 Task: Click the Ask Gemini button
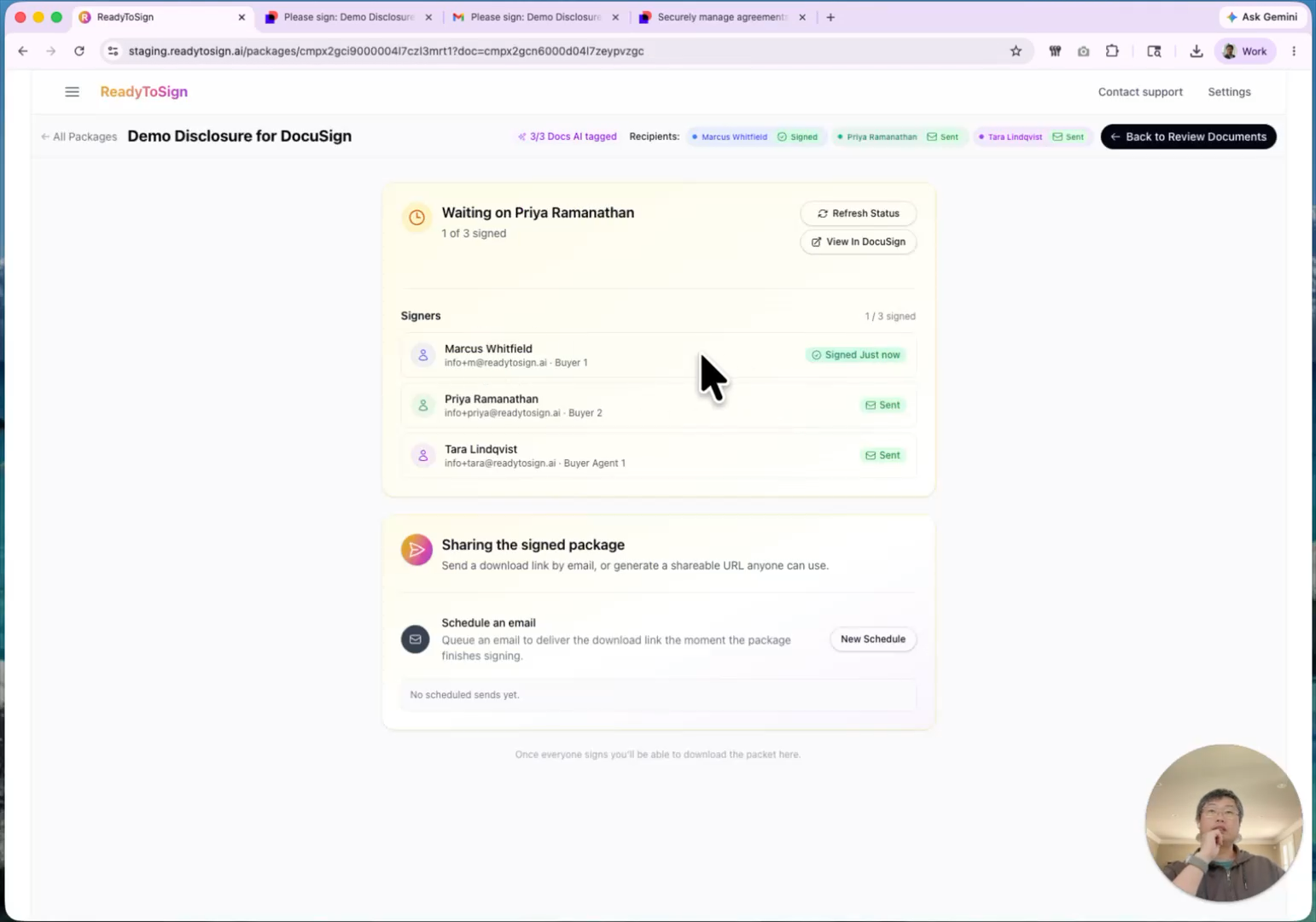point(1262,17)
